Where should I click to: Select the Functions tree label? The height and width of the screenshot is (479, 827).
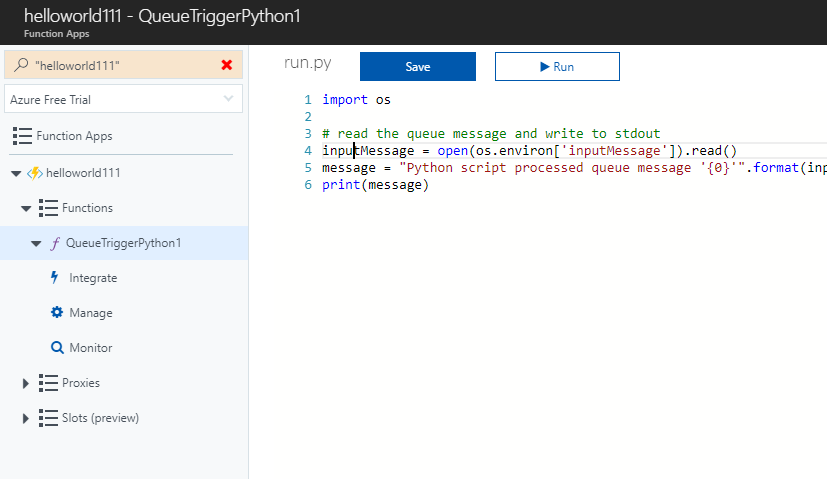point(88,208)
